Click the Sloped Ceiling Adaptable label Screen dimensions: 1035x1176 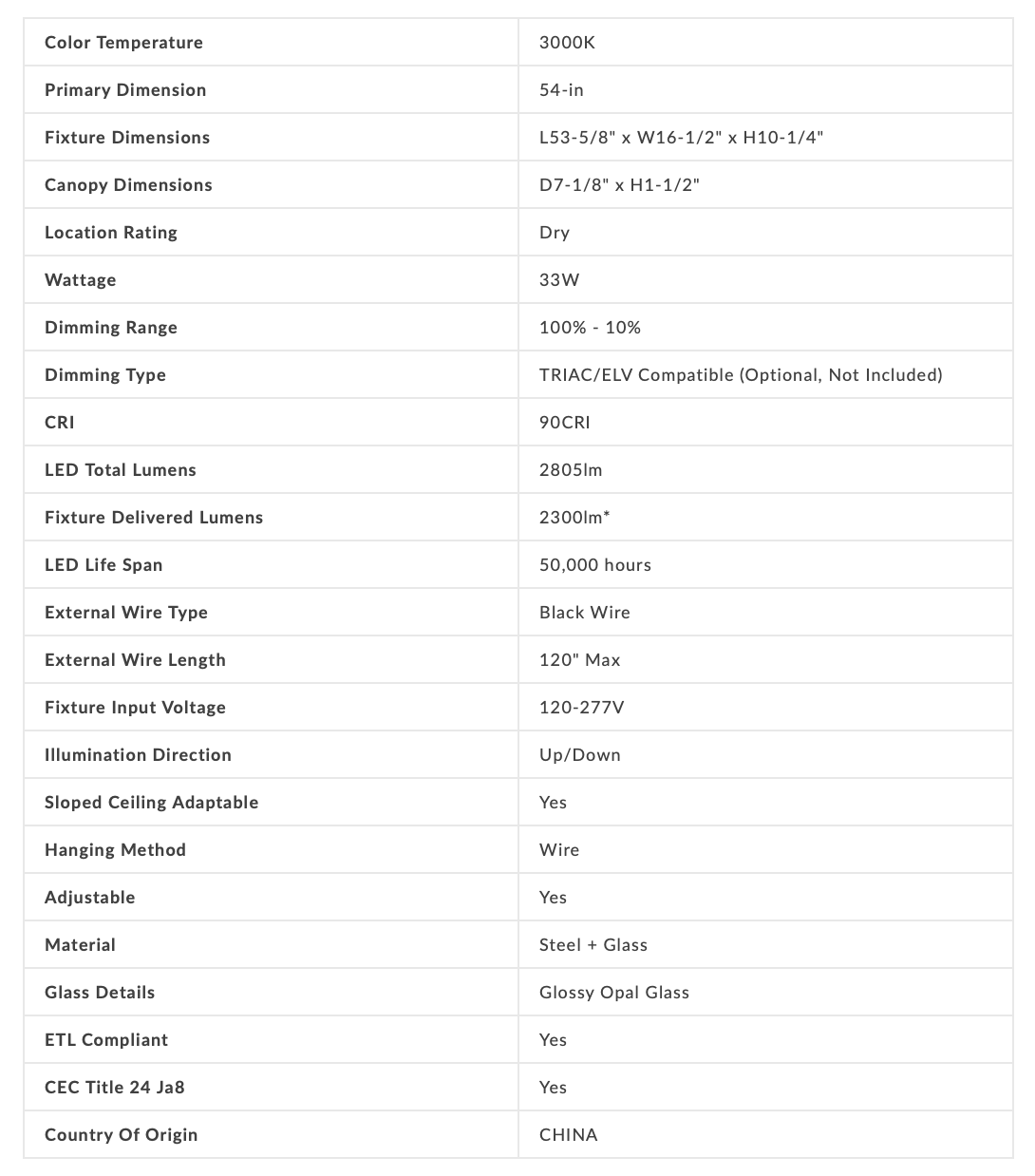[x=152, y=803]
